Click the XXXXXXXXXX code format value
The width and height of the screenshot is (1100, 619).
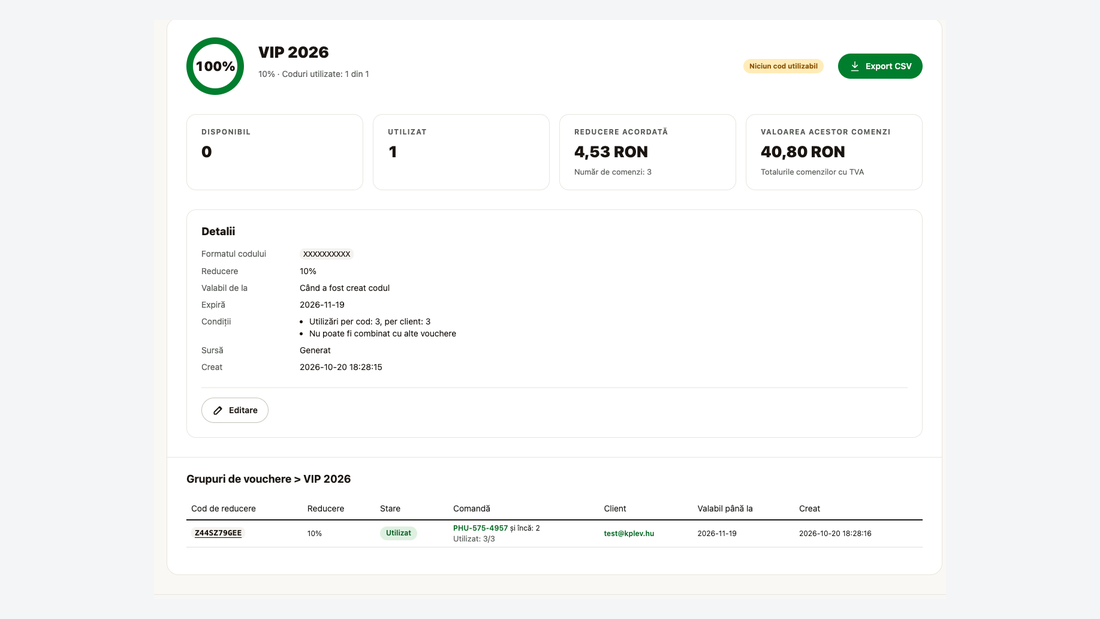coord(326,254)
